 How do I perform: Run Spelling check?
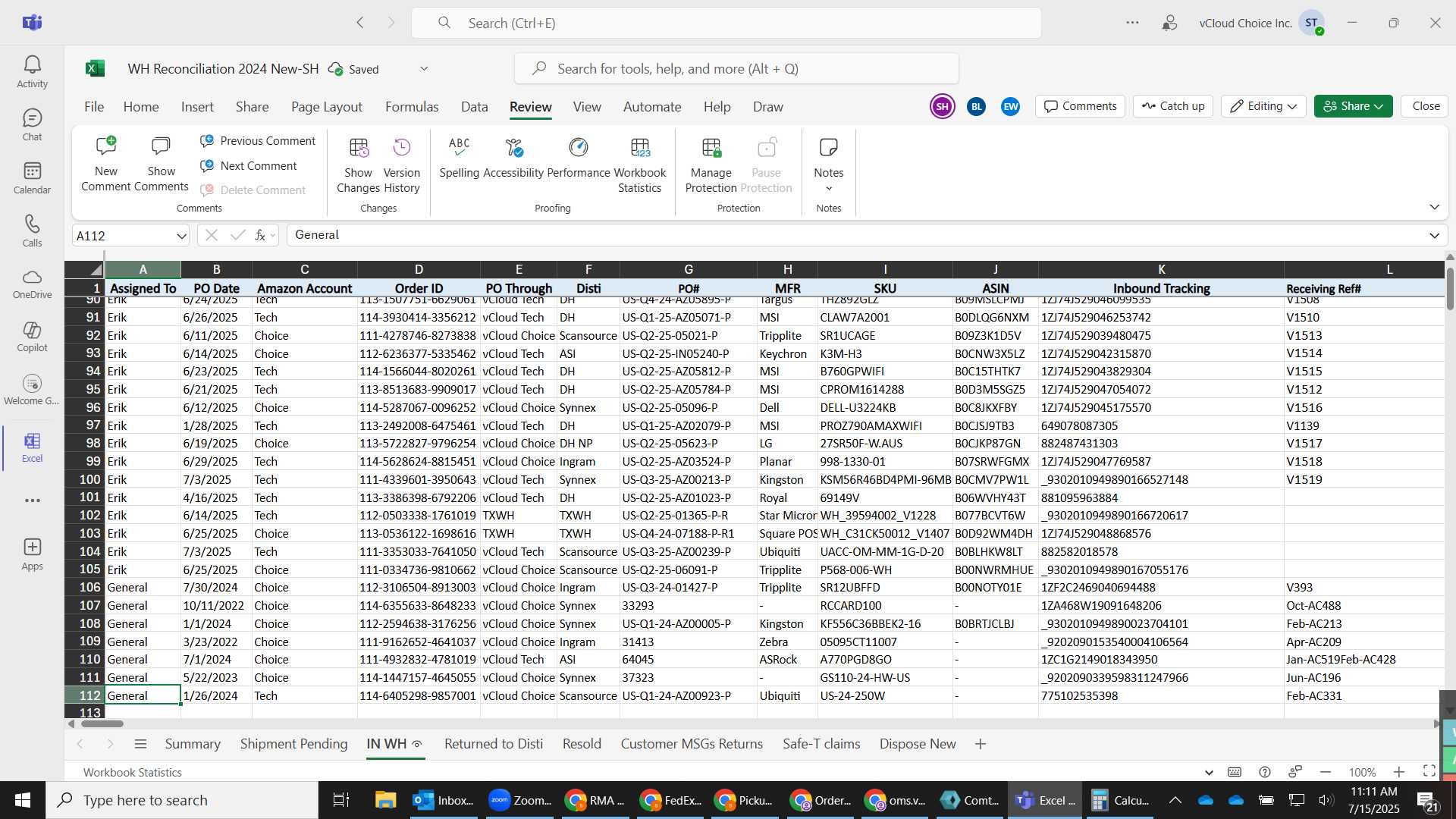point(459,158)
